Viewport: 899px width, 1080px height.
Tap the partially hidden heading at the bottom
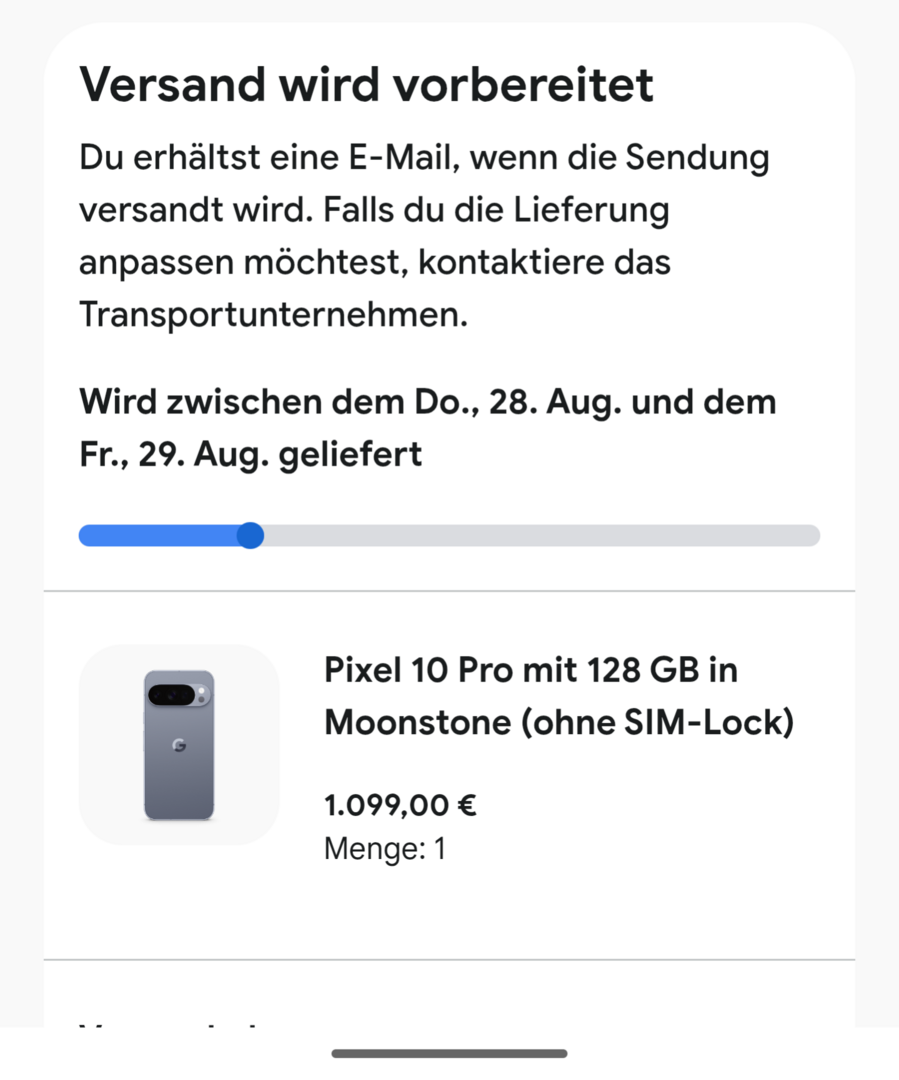[x=170, y=1022]
